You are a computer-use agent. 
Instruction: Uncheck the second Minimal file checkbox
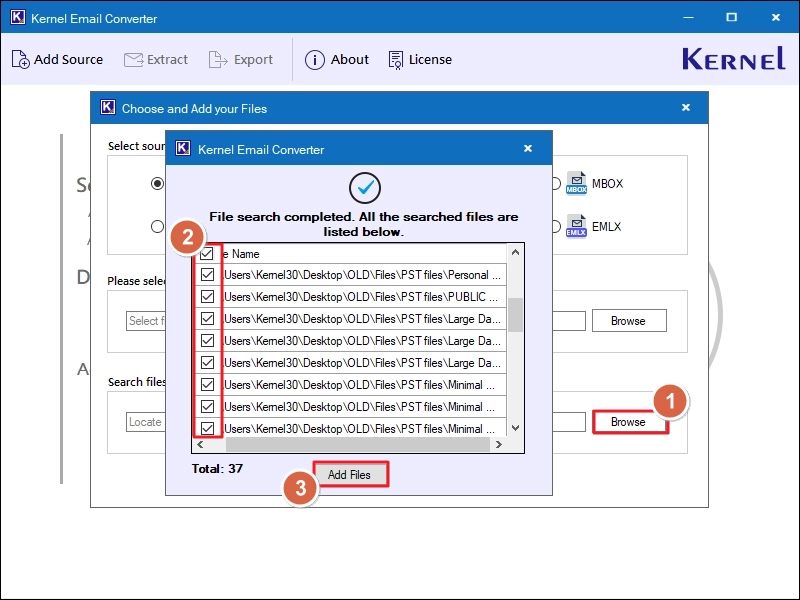(207, 406)
